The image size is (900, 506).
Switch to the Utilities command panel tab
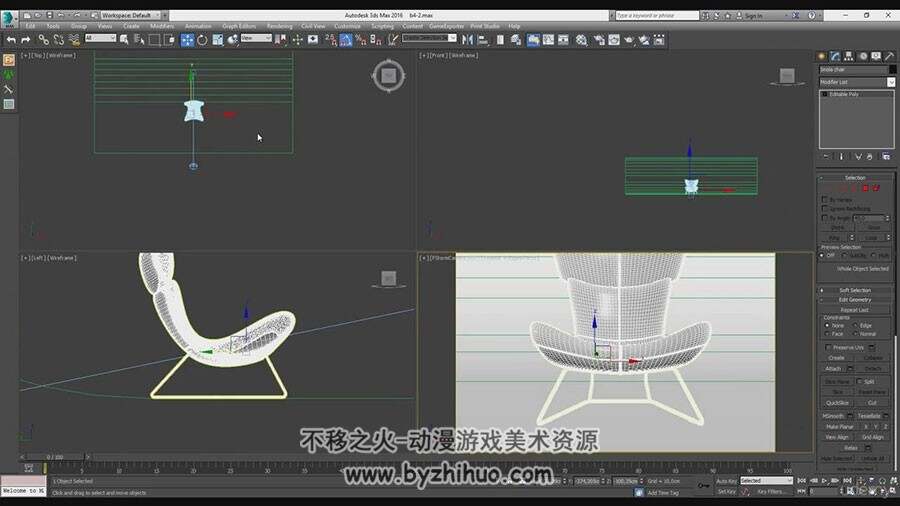tap(889, 56)
